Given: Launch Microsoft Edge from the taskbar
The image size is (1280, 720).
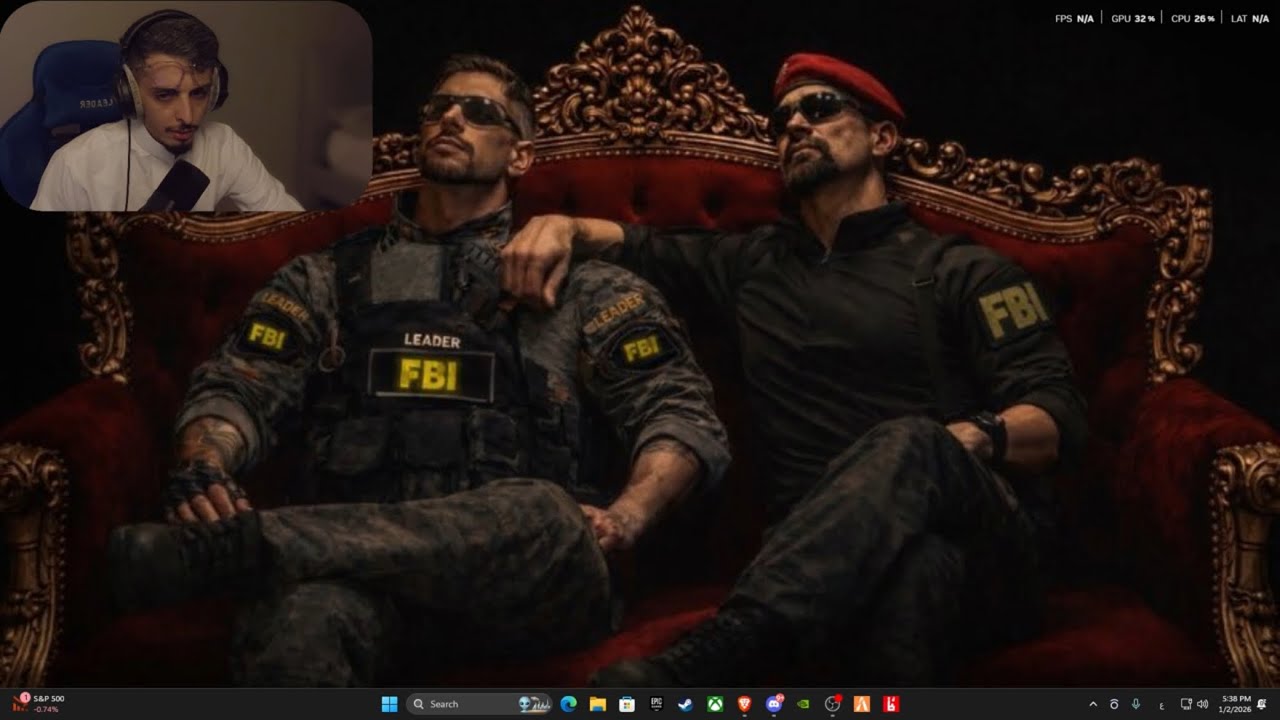Looking at the screenshot, I should (568, 704).
